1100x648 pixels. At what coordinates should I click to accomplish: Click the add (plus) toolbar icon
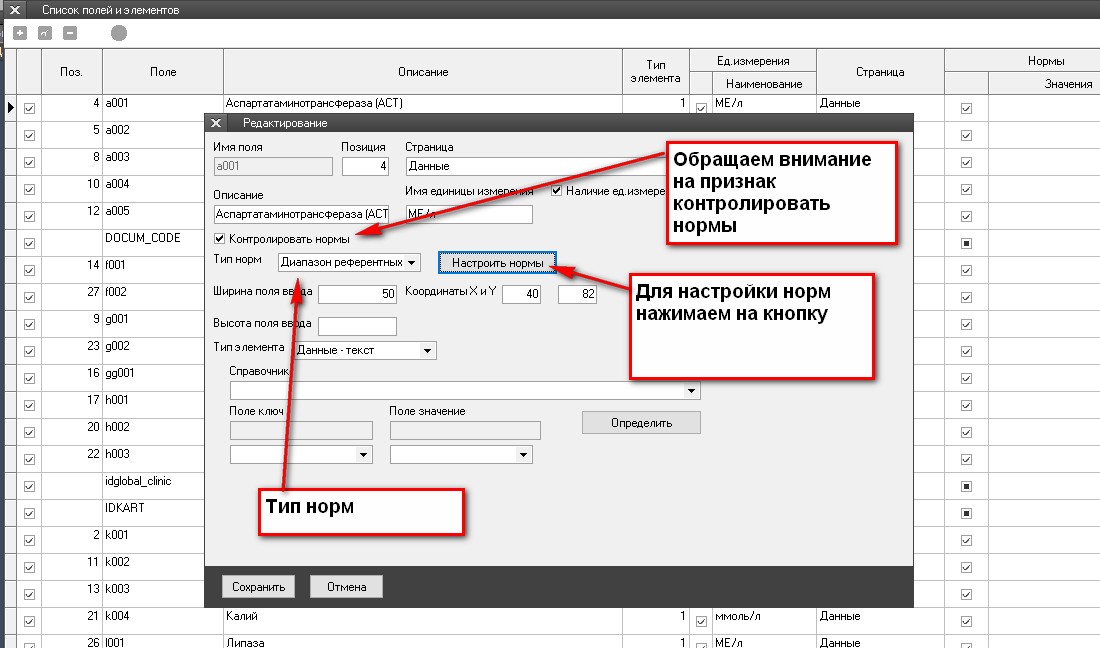(19, 33)
